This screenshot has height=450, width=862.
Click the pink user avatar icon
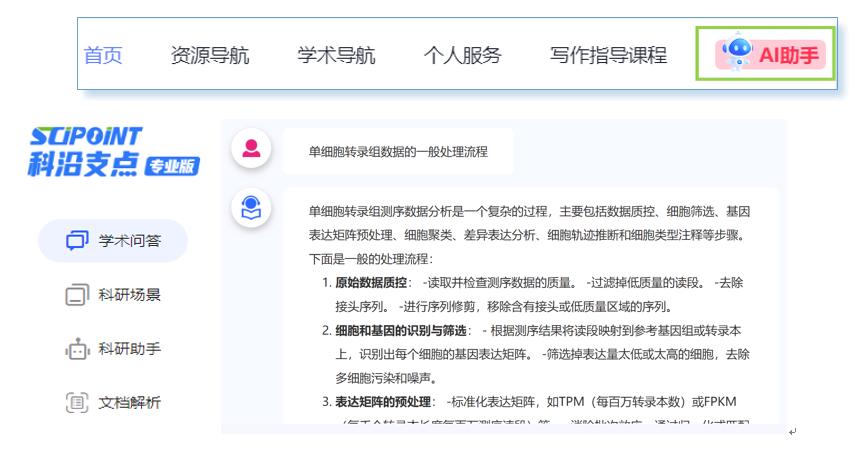tap(249, 149)
